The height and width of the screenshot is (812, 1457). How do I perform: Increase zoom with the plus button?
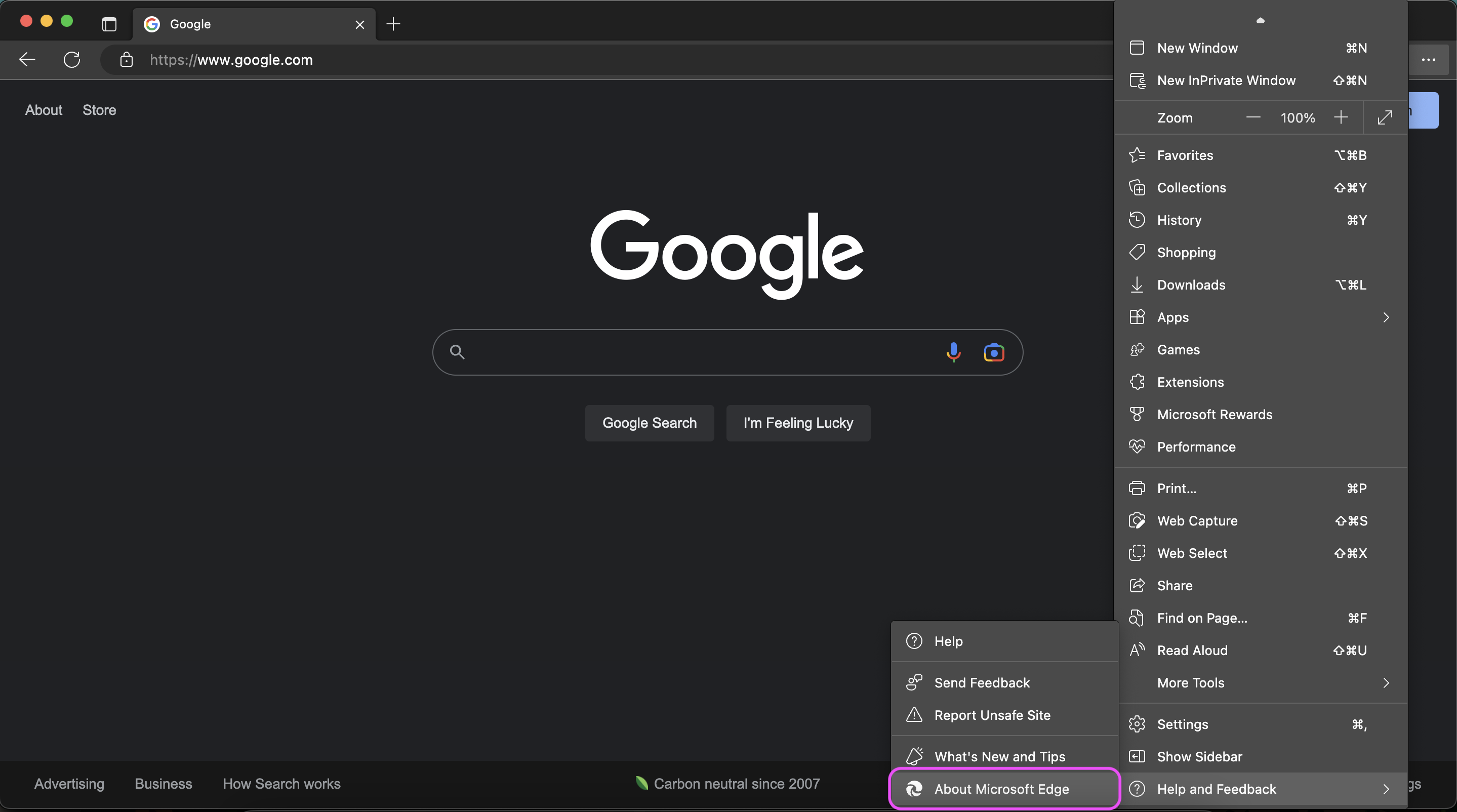[1341, 117]
